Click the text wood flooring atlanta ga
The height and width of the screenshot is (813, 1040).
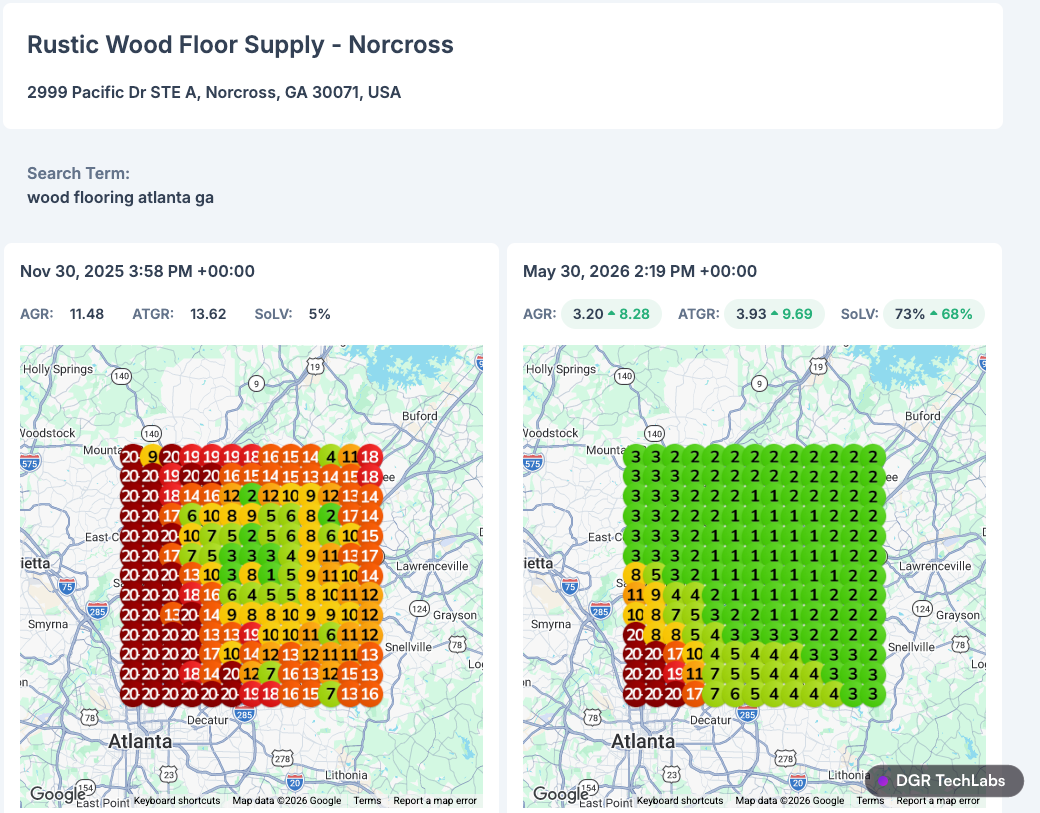[x=120, y=198]
